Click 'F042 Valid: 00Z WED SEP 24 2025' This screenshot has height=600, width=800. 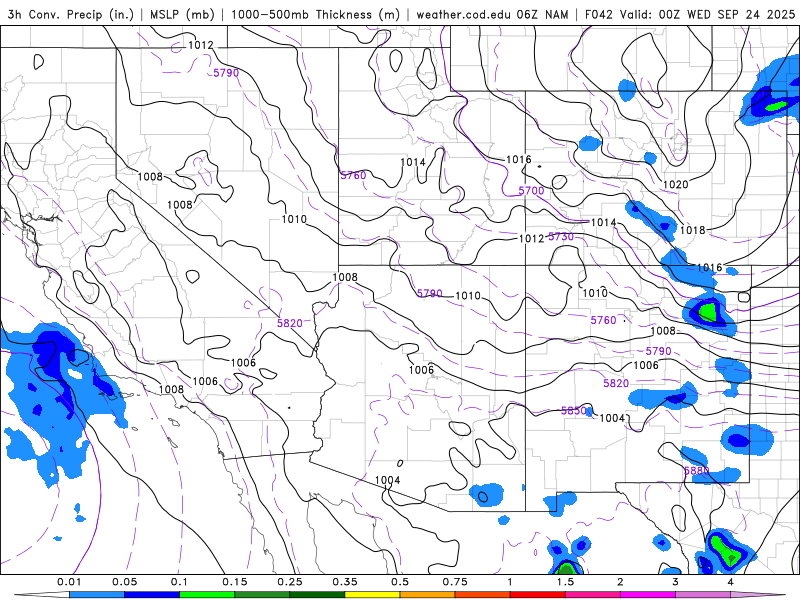690,14
